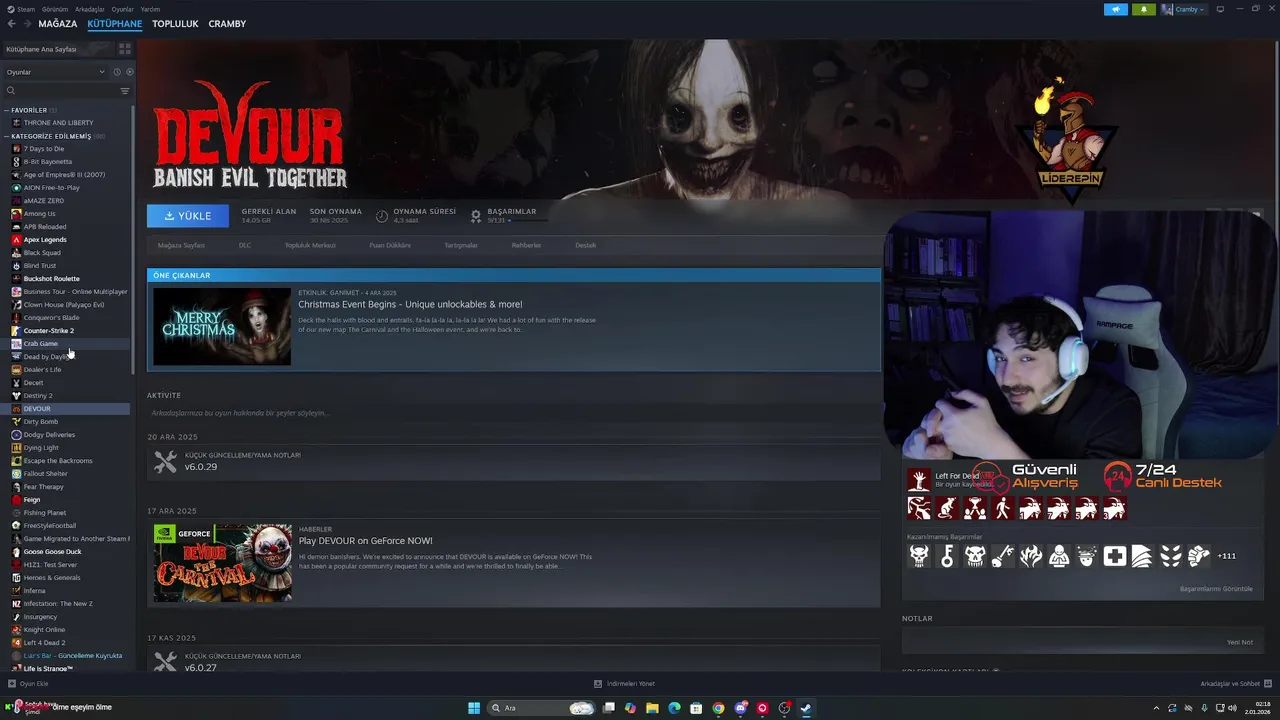
Task: Open the Oyunlar menu in the menu bar
Action: pos(122,9)
